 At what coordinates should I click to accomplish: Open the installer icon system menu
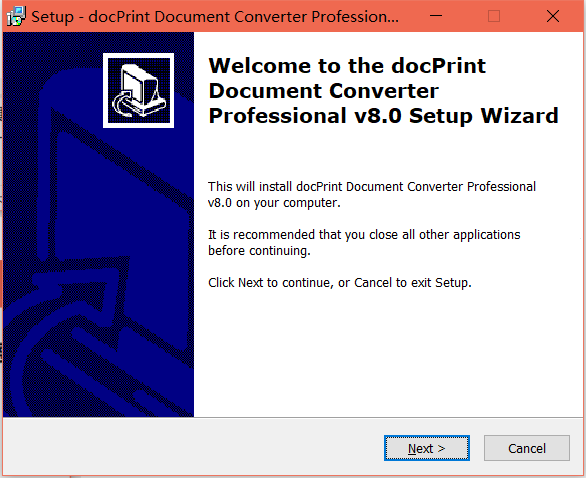(16, 16)
